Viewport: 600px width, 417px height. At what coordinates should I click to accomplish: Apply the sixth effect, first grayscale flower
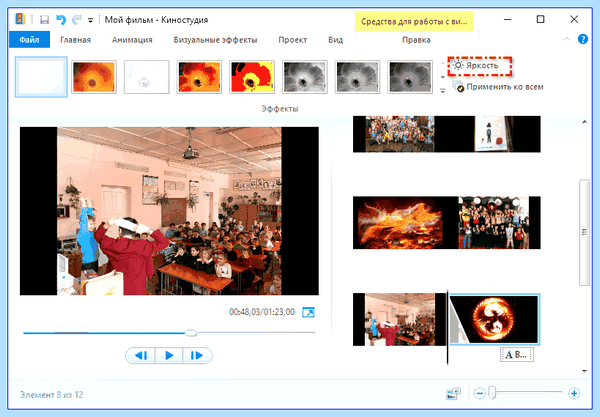pyautogui.click(x=305, y=77)
